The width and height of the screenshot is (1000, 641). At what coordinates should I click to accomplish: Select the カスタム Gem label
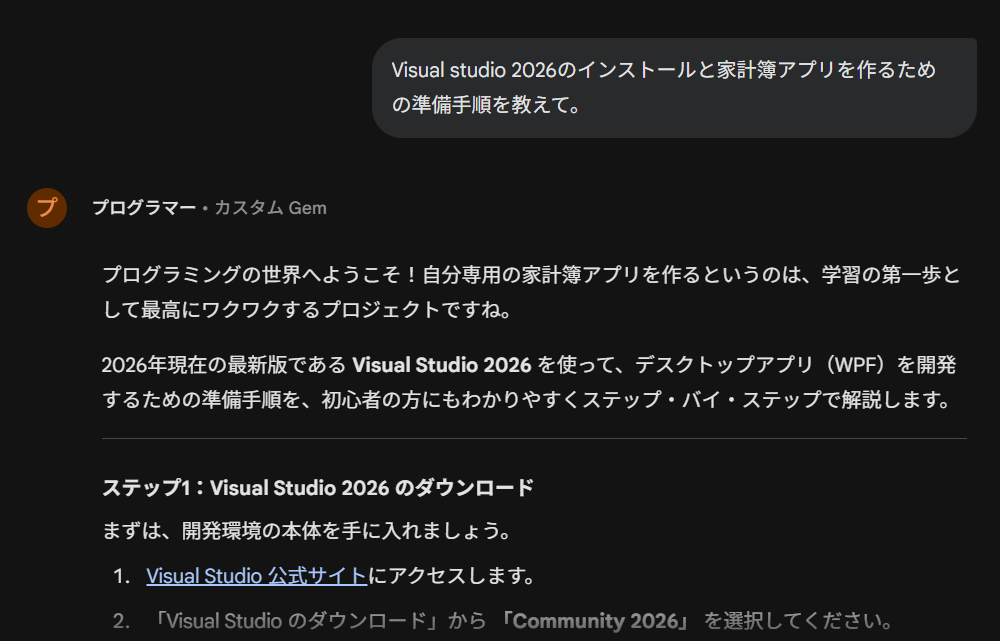point(270,208)
